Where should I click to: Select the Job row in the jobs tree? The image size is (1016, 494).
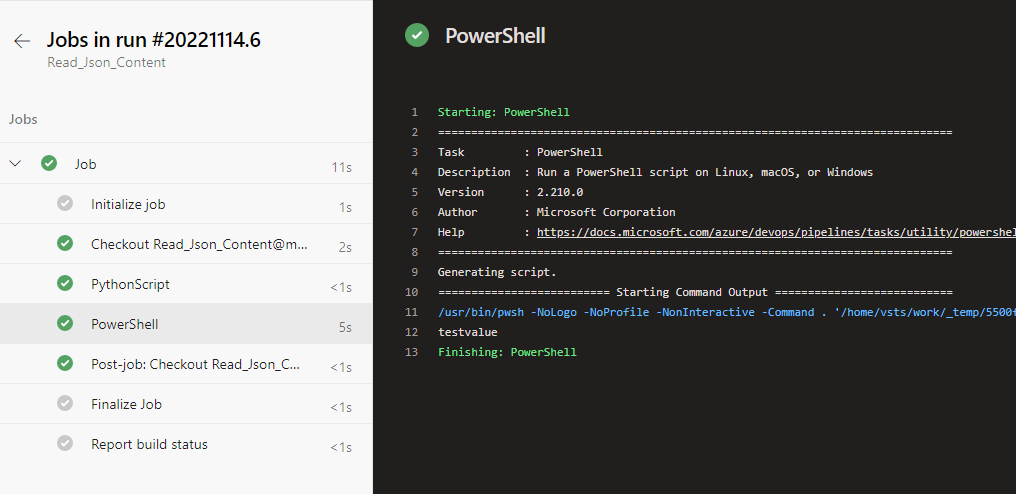point(186,164)
